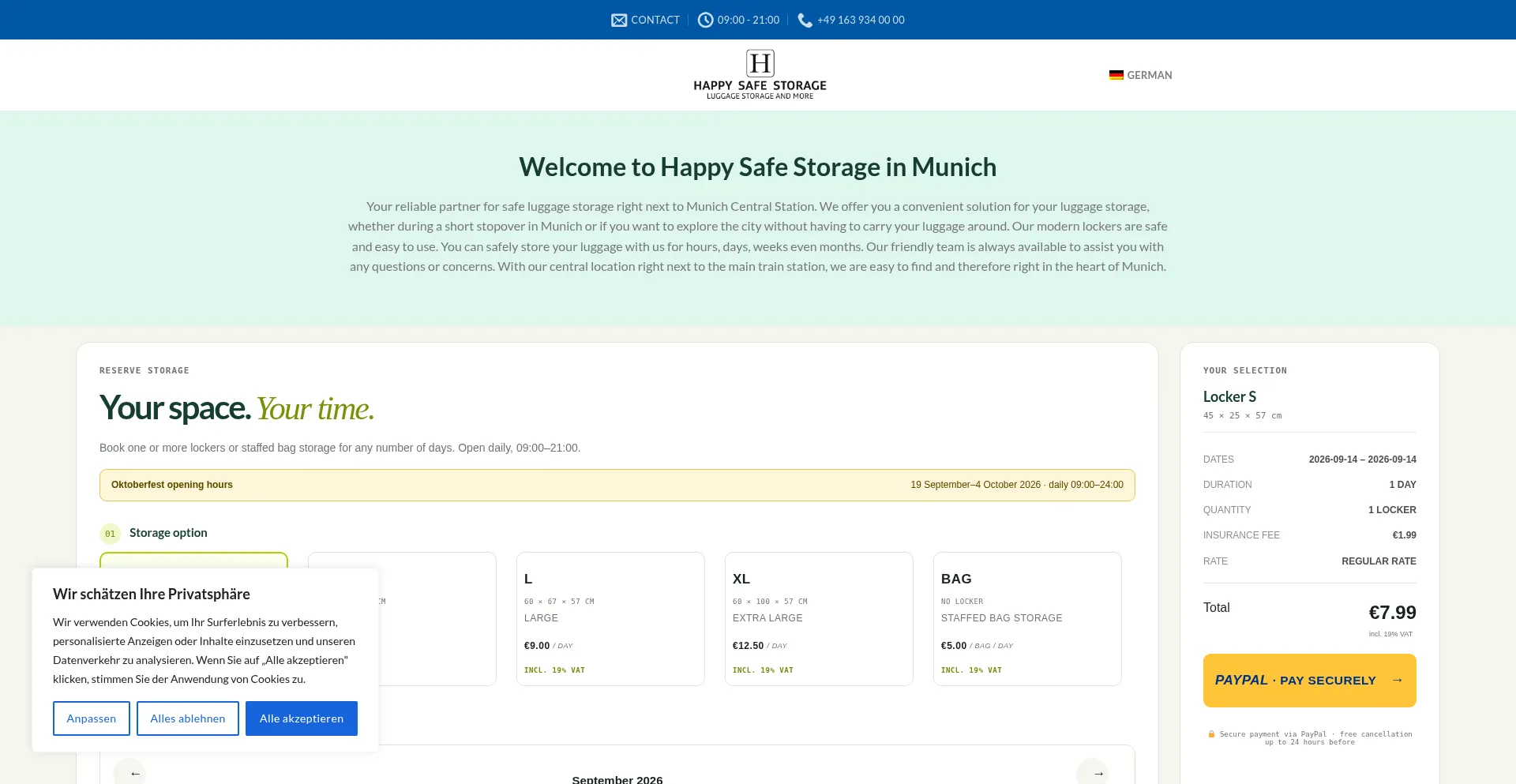Screen dimensions: 1516x784
Task: Click the Locker S selection title
Action: (1229, 397)
